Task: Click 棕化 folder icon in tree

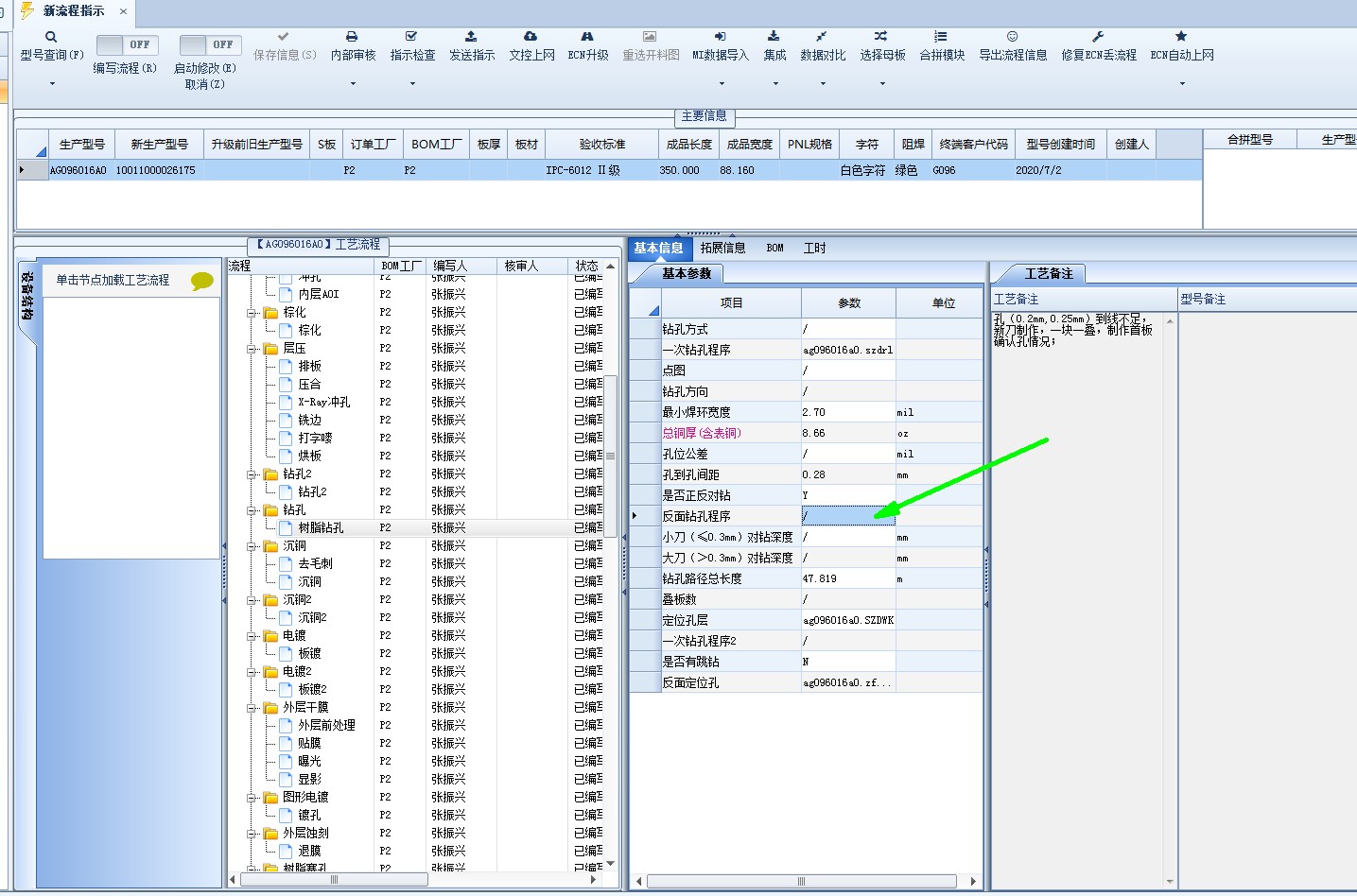Action: 270,312
